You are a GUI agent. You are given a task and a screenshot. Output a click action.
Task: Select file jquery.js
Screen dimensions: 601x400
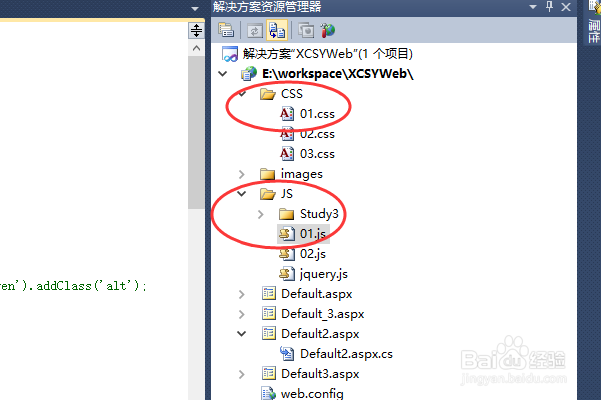tap(323, 274)
